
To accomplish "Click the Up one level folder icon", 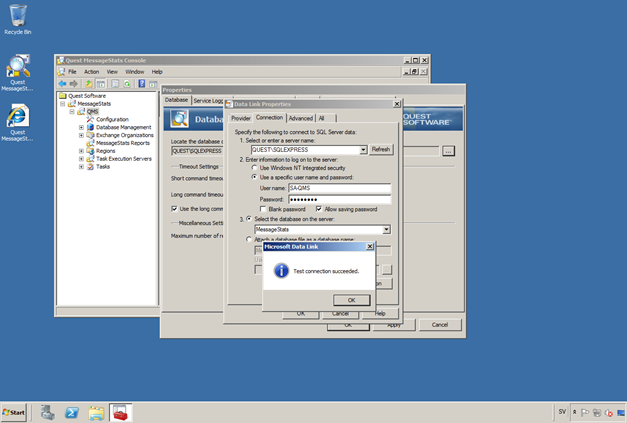I will pos(88,84).
